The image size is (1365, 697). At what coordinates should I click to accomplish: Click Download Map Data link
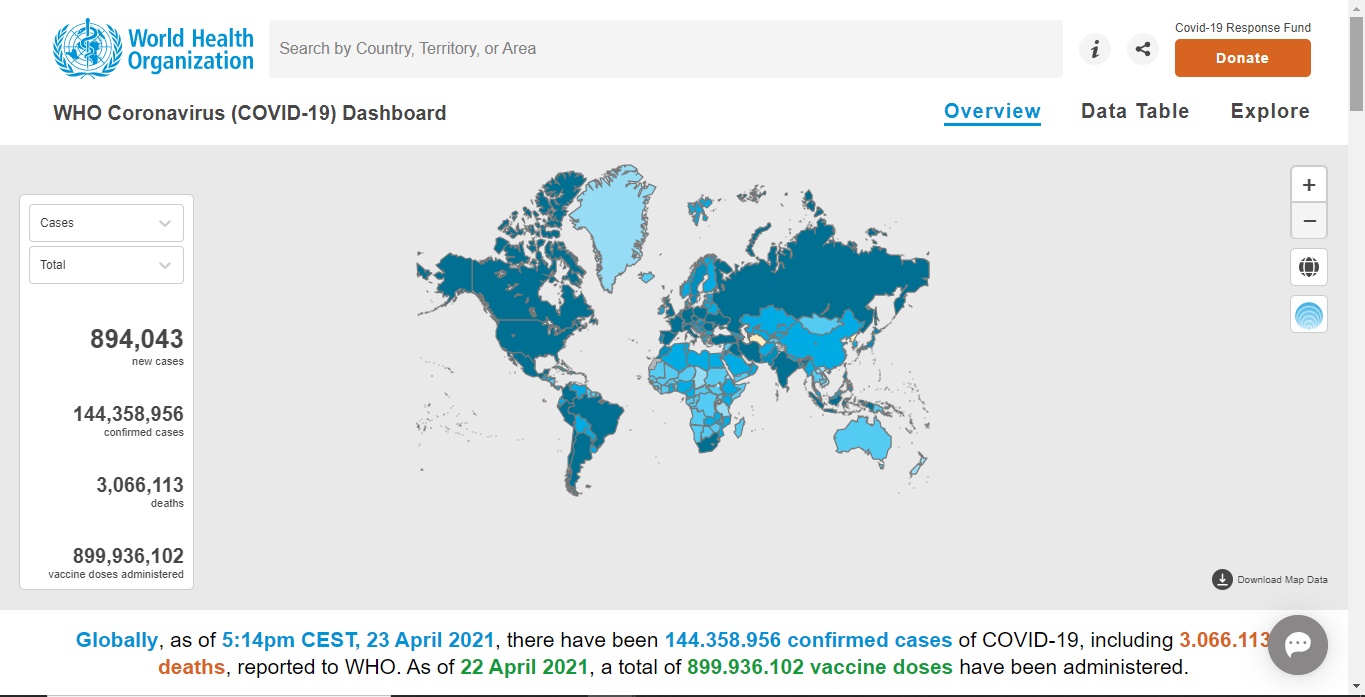(1282, 580)
